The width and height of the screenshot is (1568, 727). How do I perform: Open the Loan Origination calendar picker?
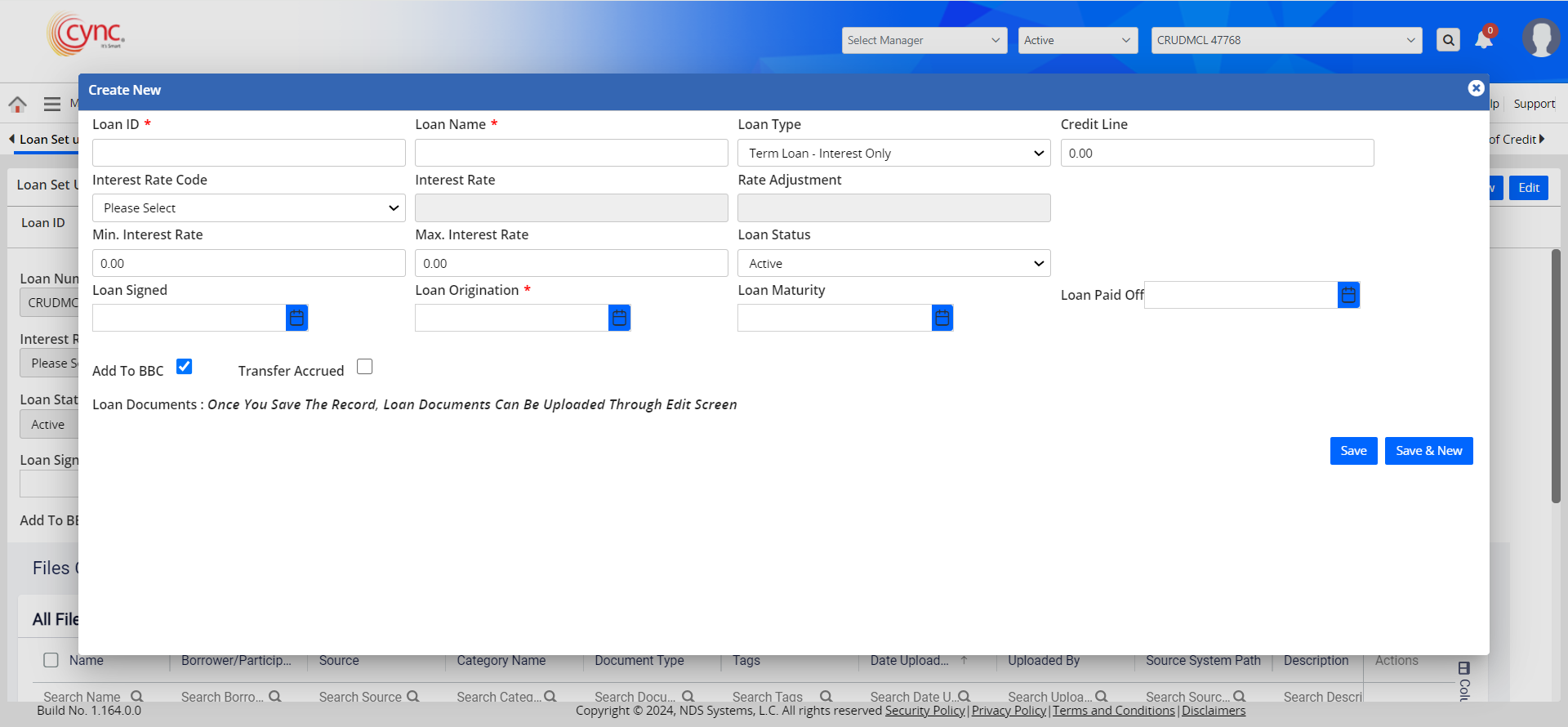coord(619,318)
